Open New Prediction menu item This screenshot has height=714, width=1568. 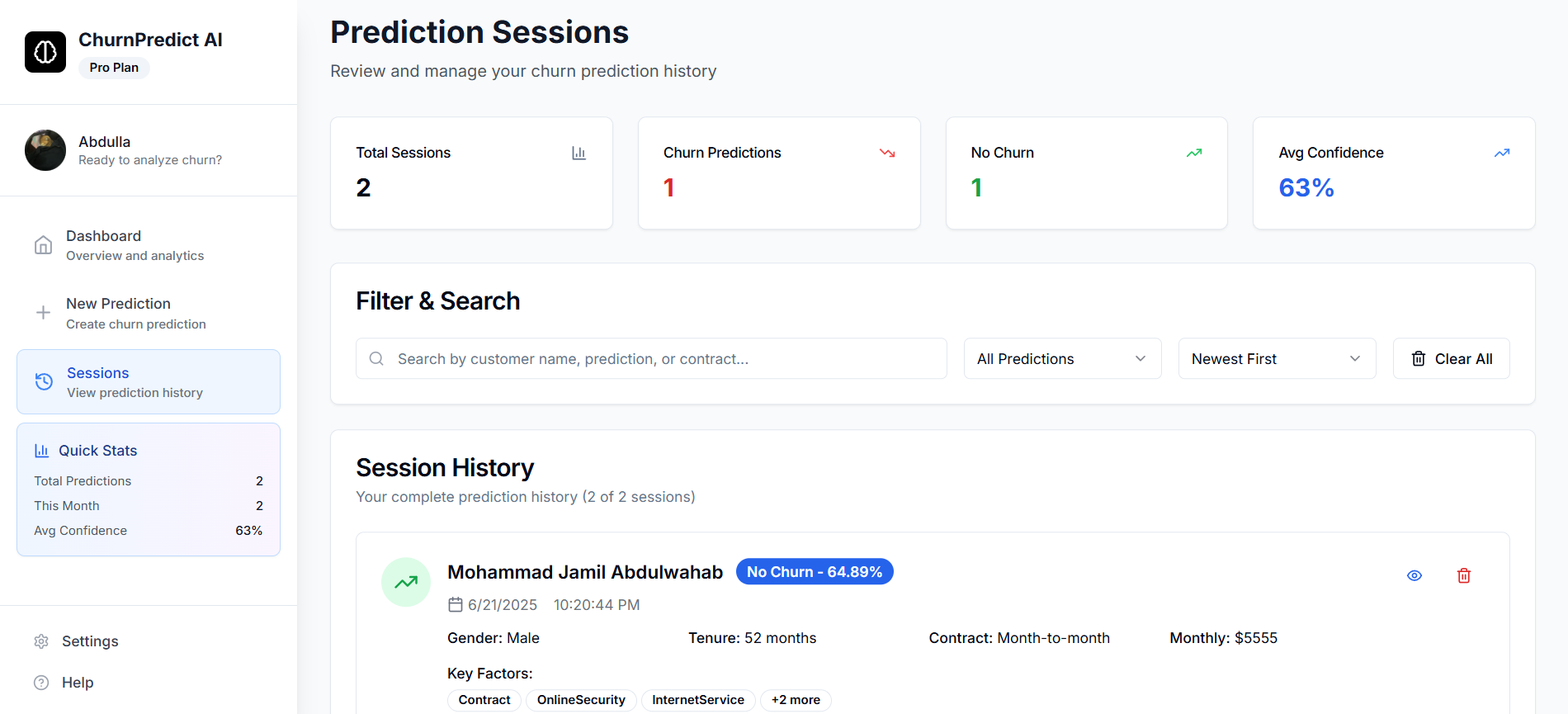click(149, 313)
